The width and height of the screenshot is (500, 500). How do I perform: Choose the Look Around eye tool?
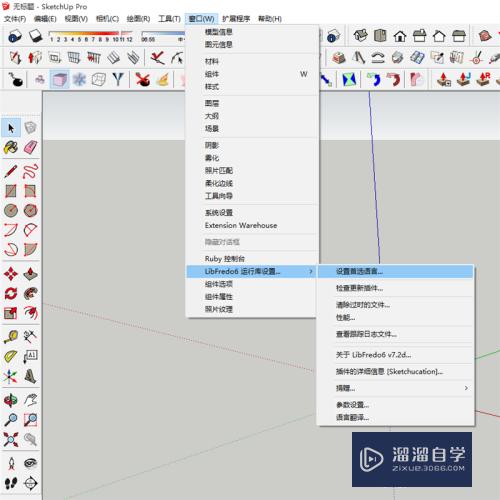[x=30, y=463]
